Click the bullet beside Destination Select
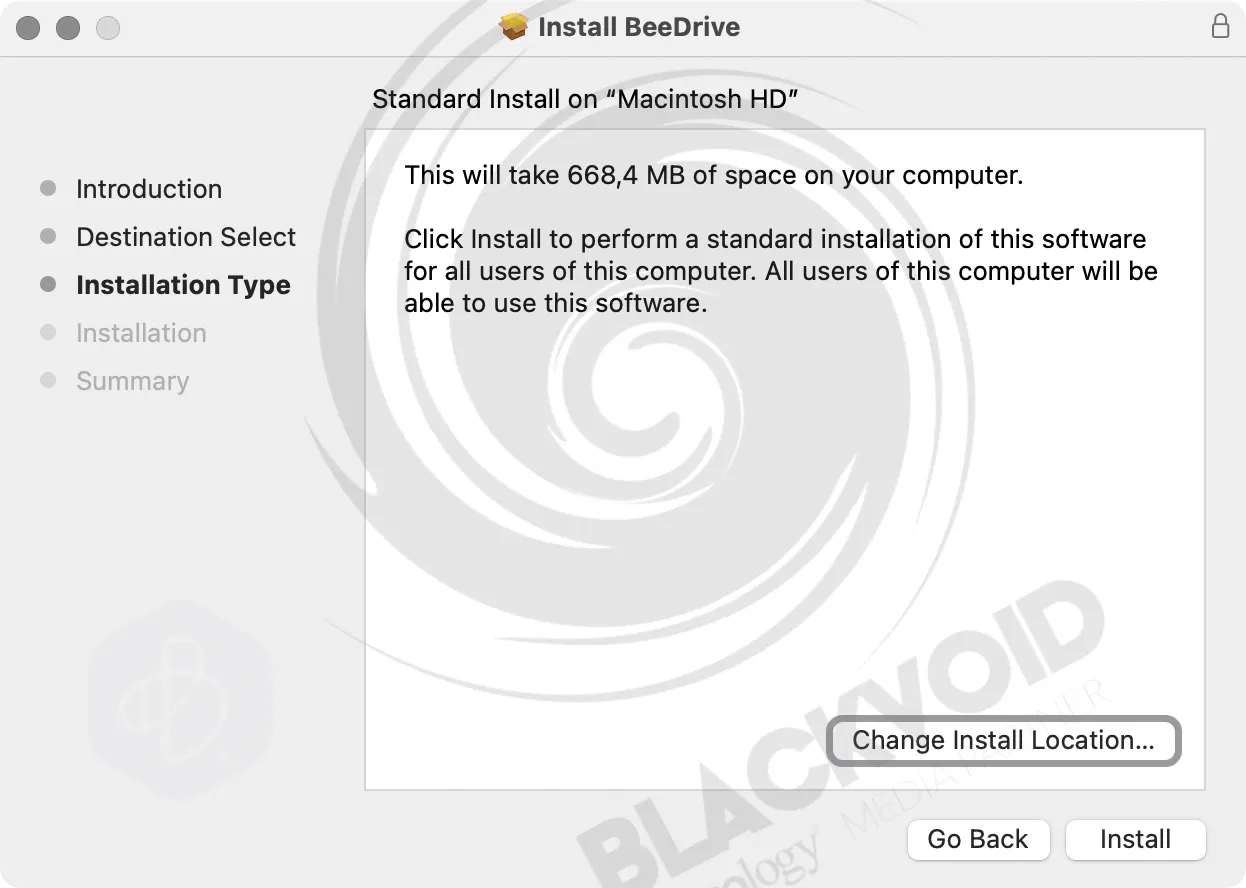This screenshot has width=1246, height=888. click(48, 236)
